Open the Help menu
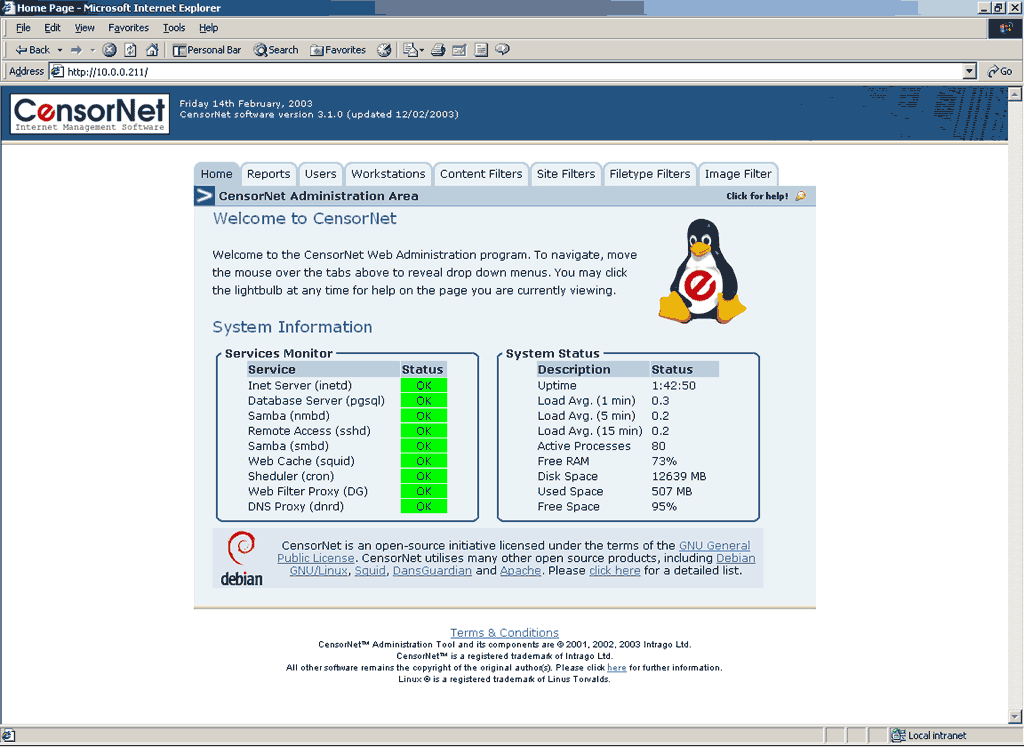This screenshot has width=1024, height=747. [208, 27]
